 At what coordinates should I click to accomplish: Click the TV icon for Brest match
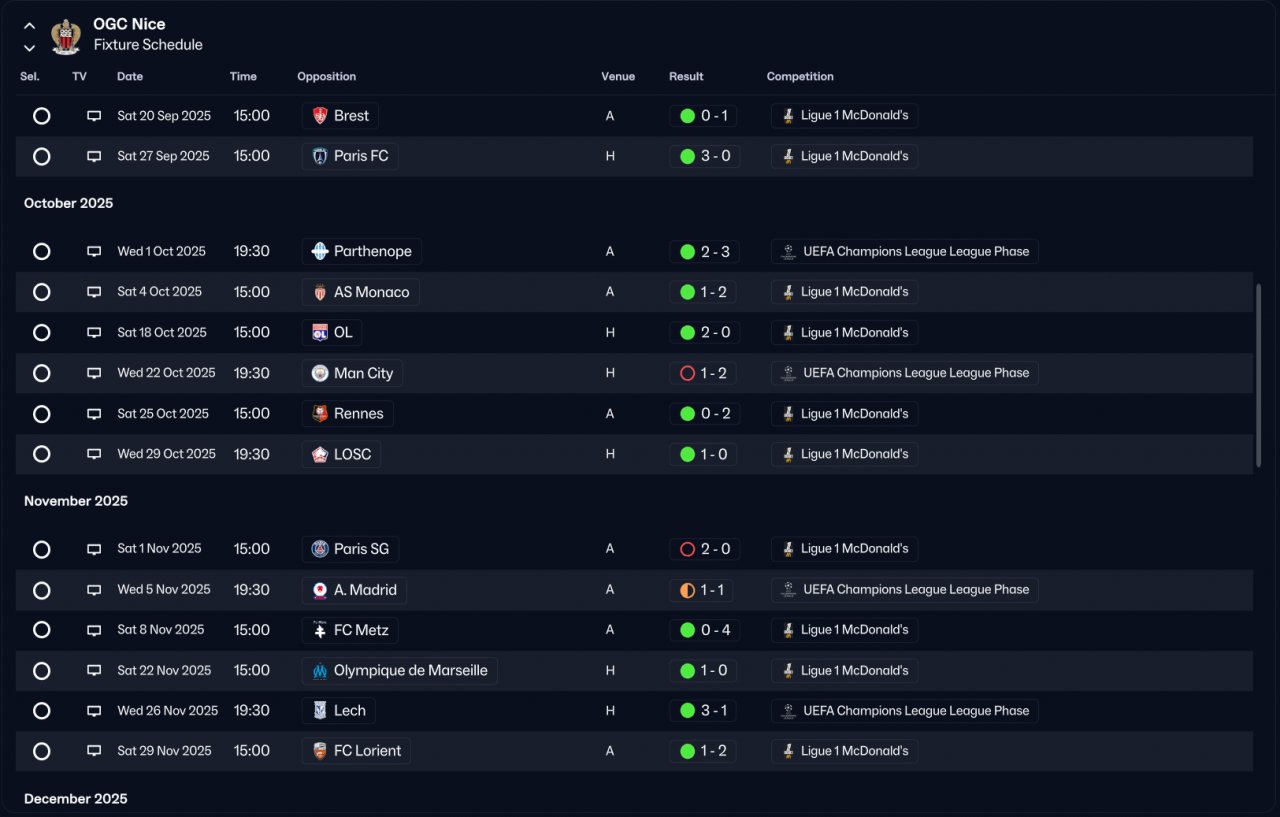[x=94, y=116]
